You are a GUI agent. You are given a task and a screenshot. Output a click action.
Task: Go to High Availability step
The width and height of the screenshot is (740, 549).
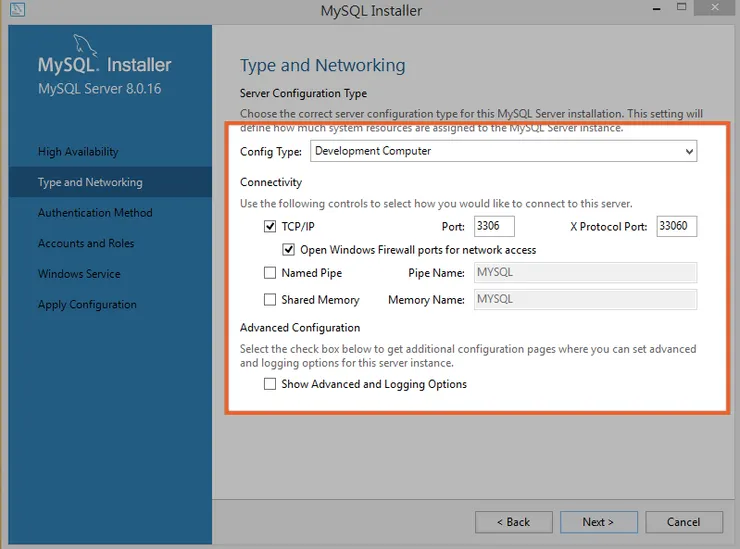click(78, 152)
